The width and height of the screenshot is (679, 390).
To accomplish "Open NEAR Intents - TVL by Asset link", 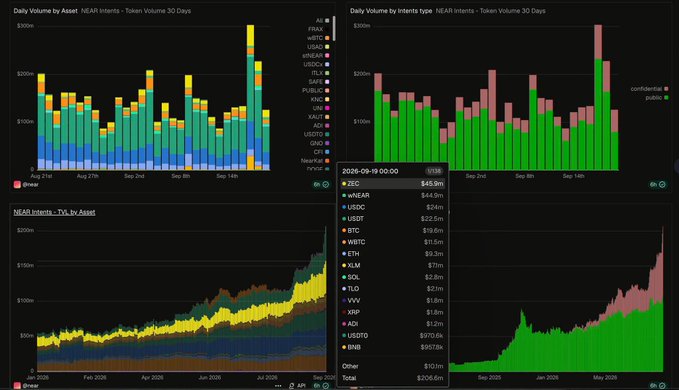I will tap(54, 212).
